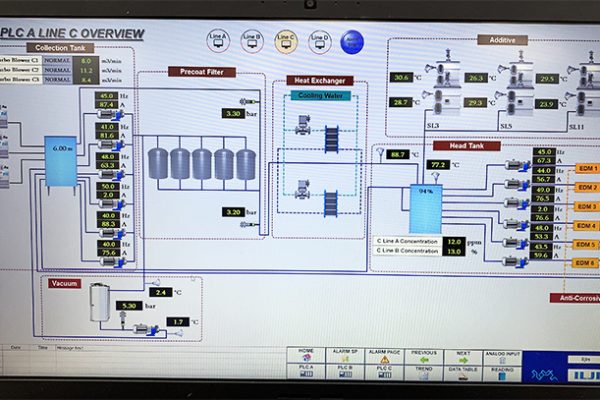Select the head tank pump feeding EDM 3
600x400 pixels.
[x=517, y=203]
